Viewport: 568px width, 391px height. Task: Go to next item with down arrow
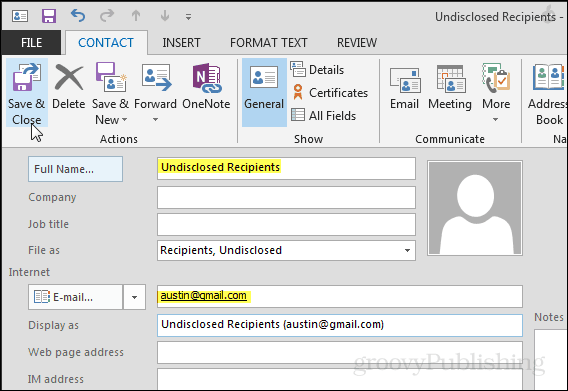pos(165,16)
